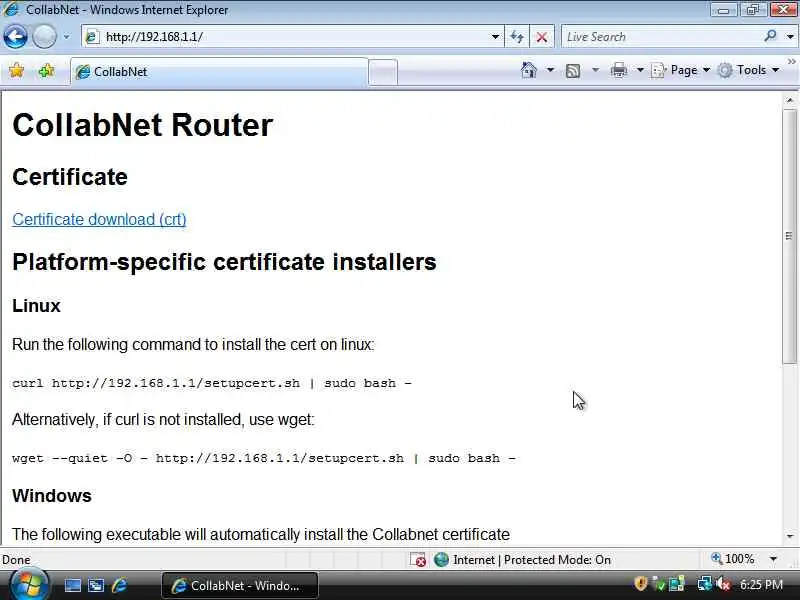Viewport: 800px width, 600px height.
Task: Click the Internet Explorer title bar icon
Action: click(x=10, y=9)
